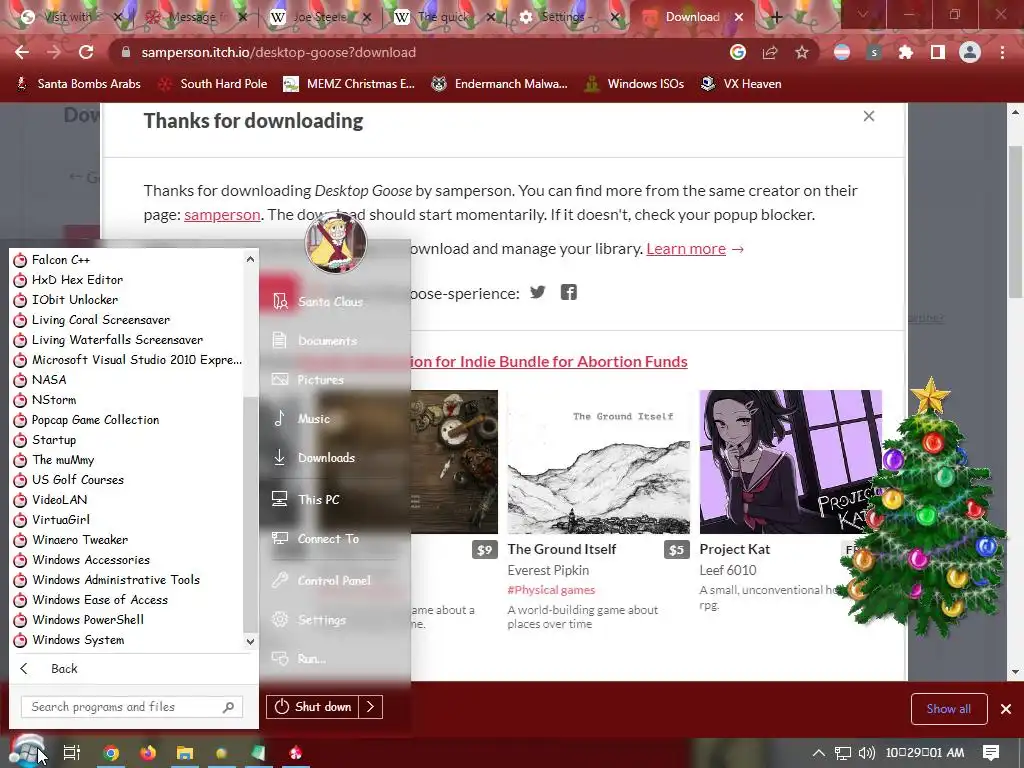Switch to Joe Steele Wikipedia tab
Screen dimensions: 1024x768
tap(319, 17)
